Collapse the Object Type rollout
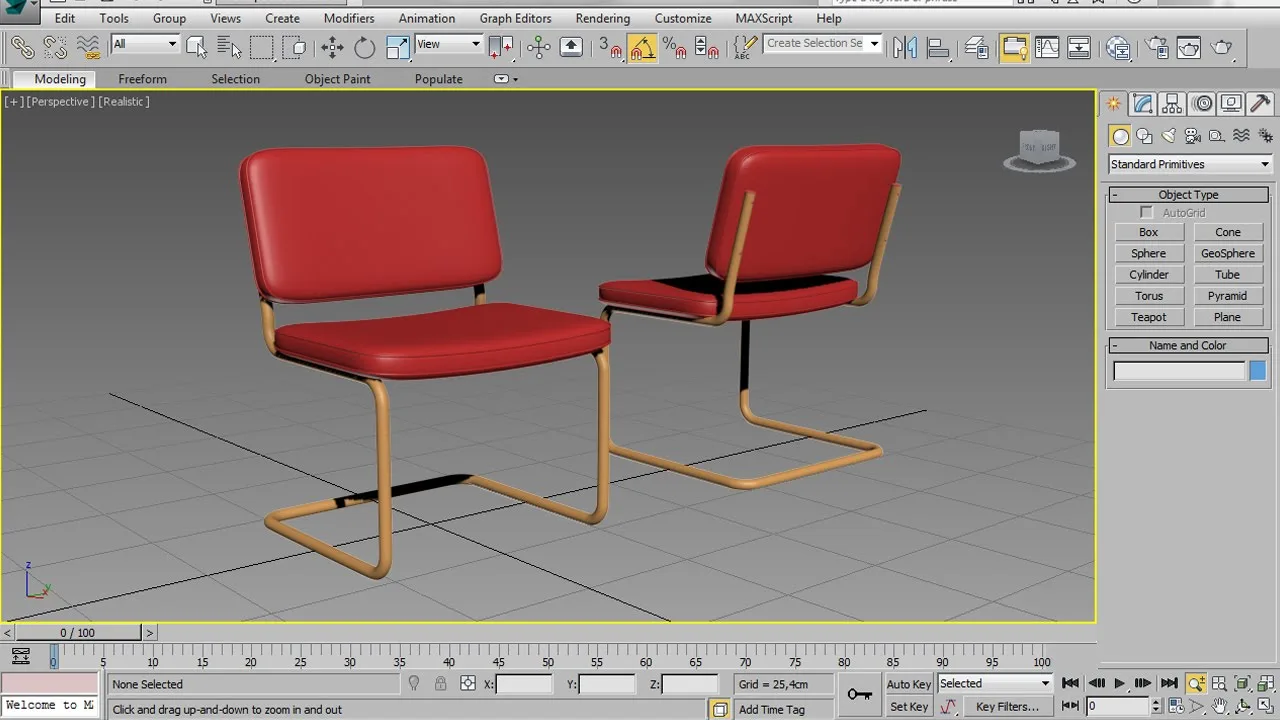Screen dimensions: 1280x720 (x=1188, y=195)
